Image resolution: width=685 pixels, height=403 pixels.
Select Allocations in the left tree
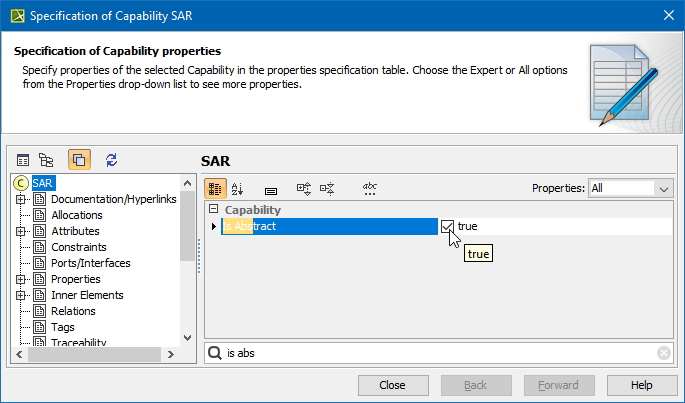(77, 215)
